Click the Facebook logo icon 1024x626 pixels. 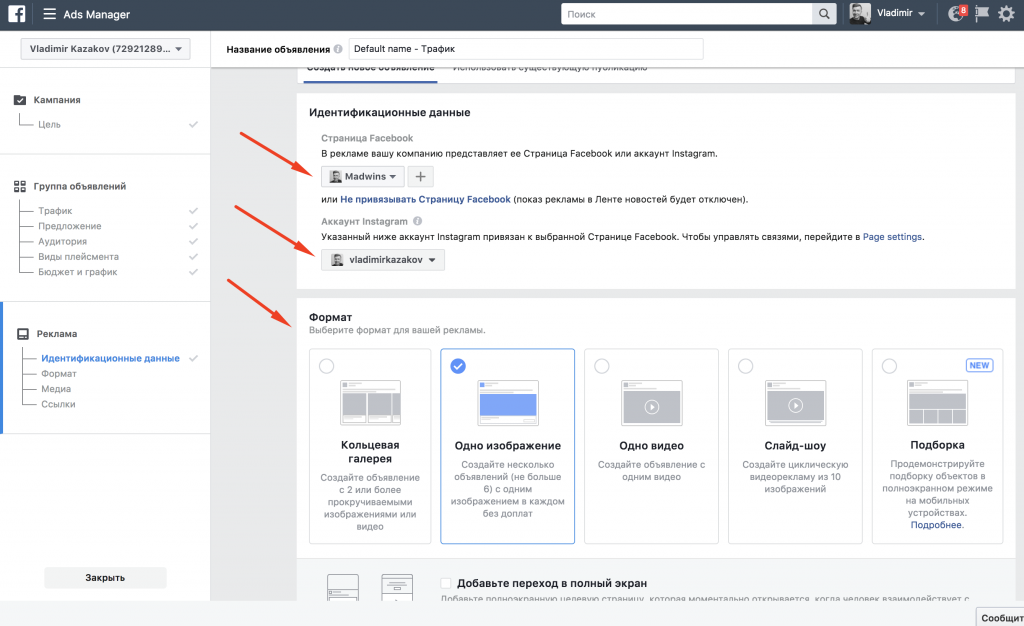17,14
